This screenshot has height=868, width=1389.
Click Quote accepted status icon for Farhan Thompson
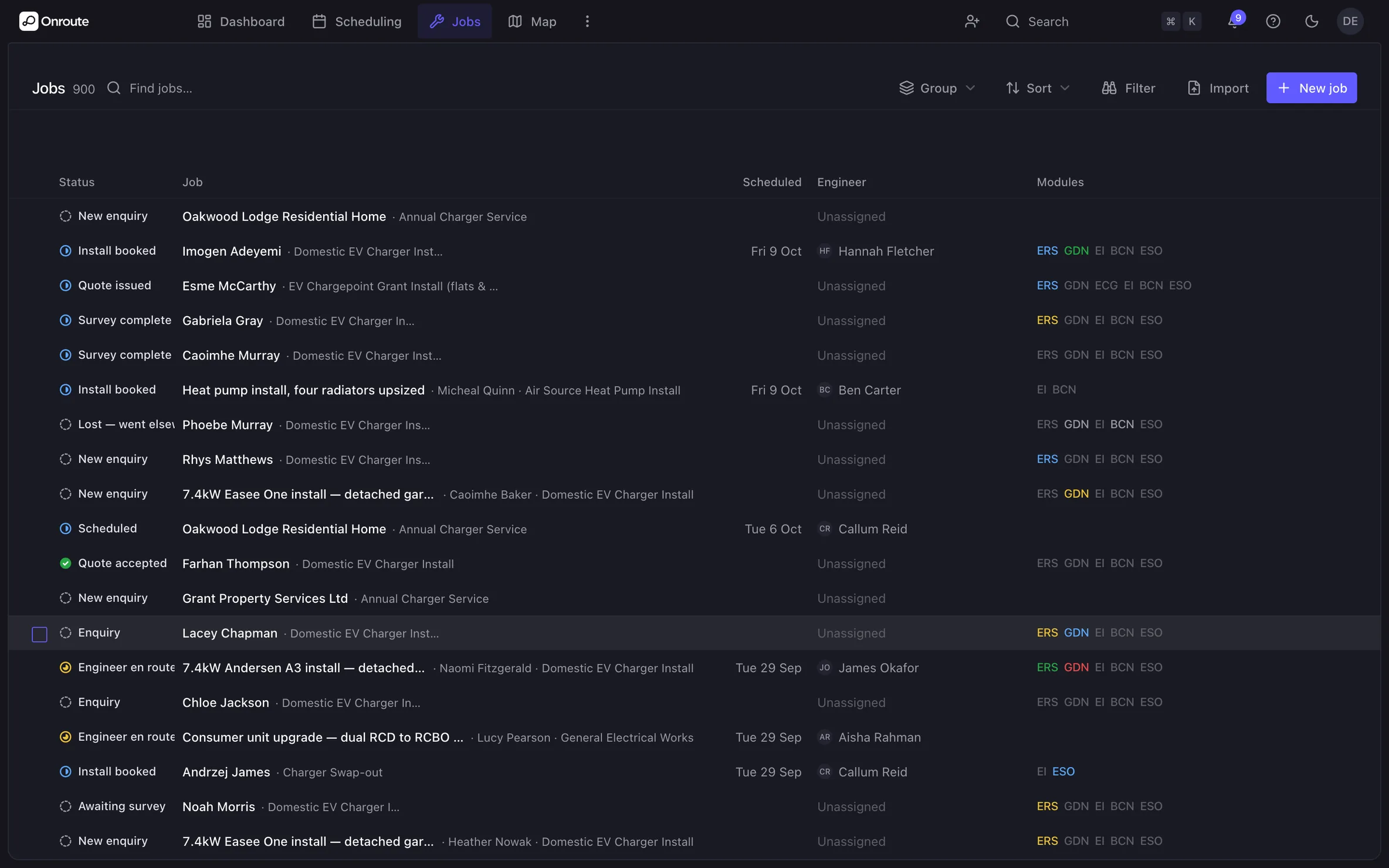click(66, 564)
